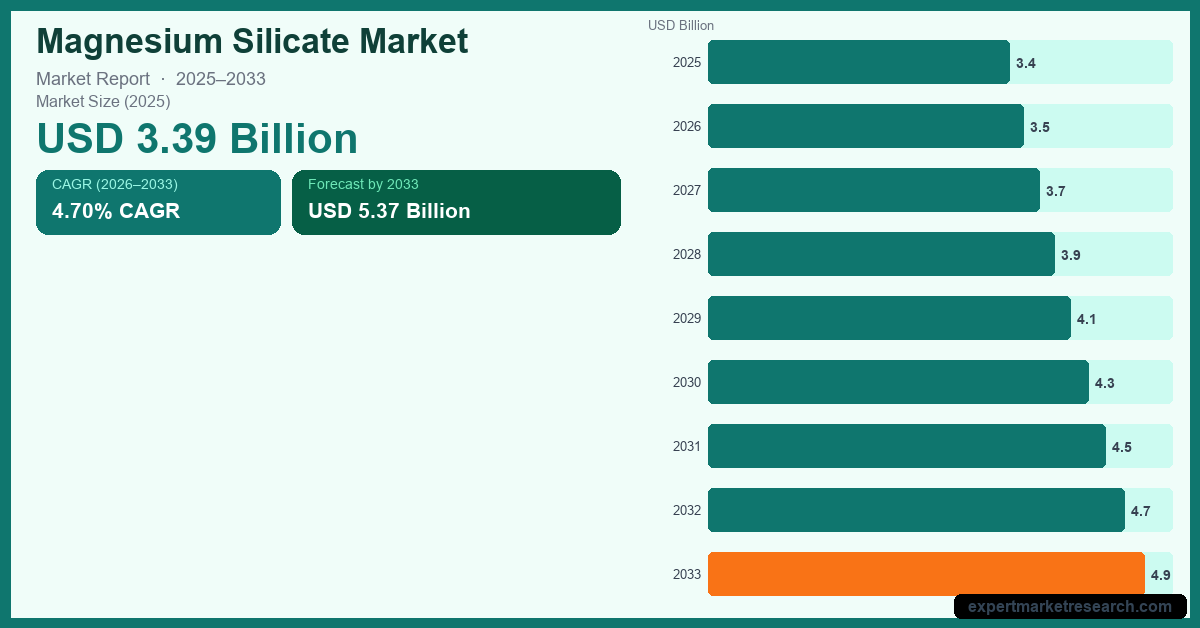Screen dimensions: 1200x628
Task: Select the 2026 market size bar
Action: pyautogui.click(x=865, y=126)
